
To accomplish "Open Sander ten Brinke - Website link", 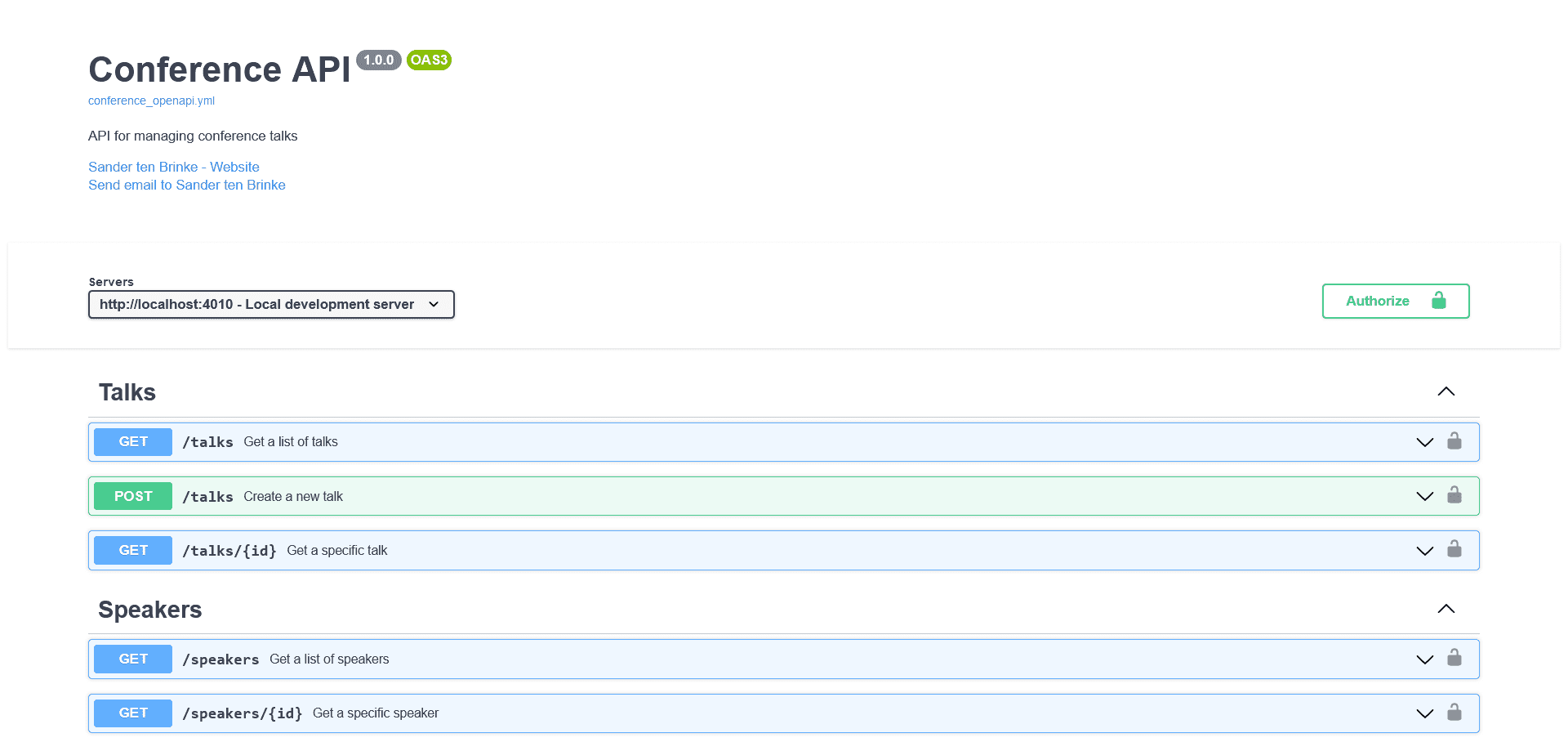I will (174, 167).
